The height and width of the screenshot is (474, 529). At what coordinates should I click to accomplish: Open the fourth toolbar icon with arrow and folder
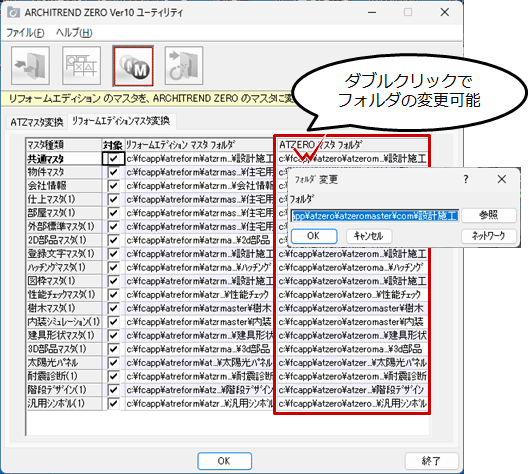[x=184, y=65]
